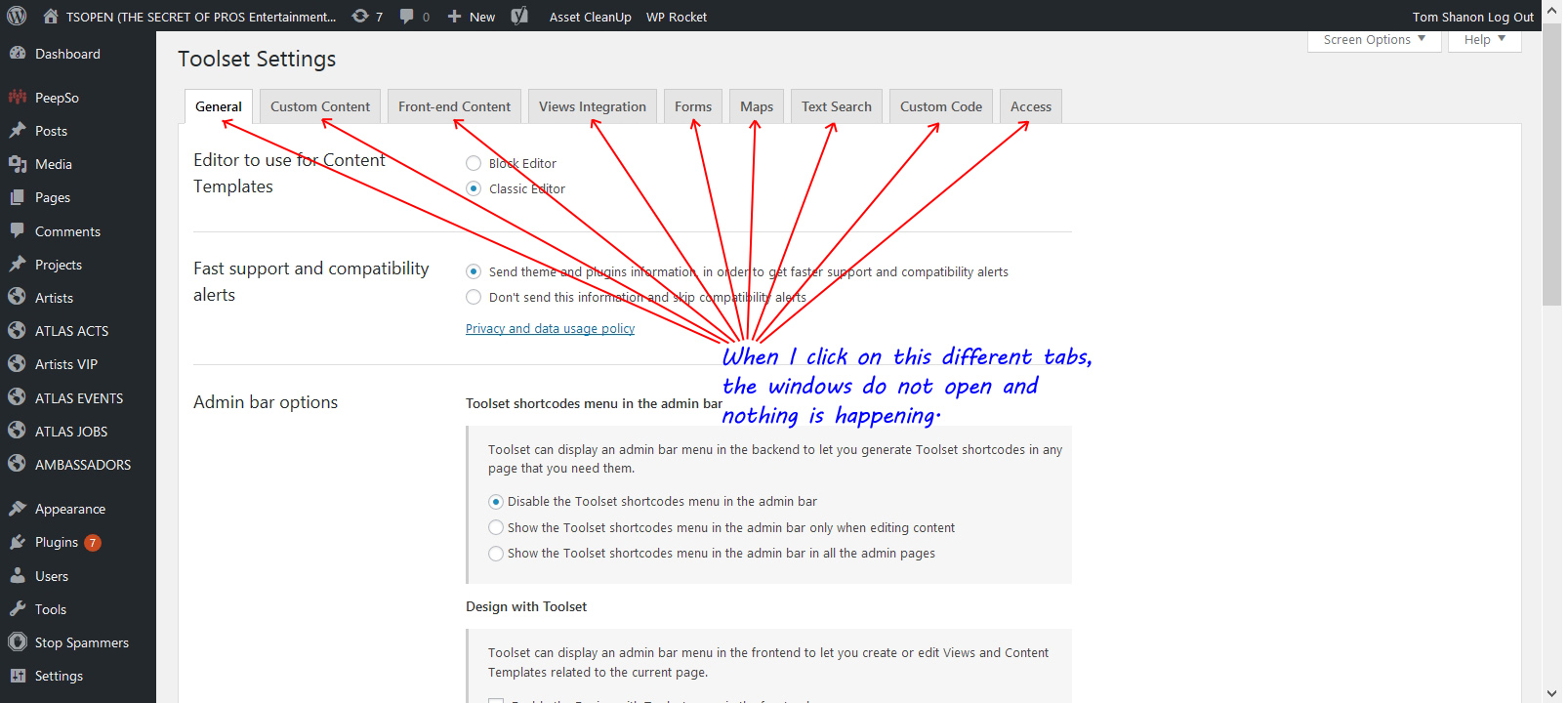Viewport: 1568px width, 703px height.
Task: Click the Artists VIP globe icon
Action: tap(17, 364)
